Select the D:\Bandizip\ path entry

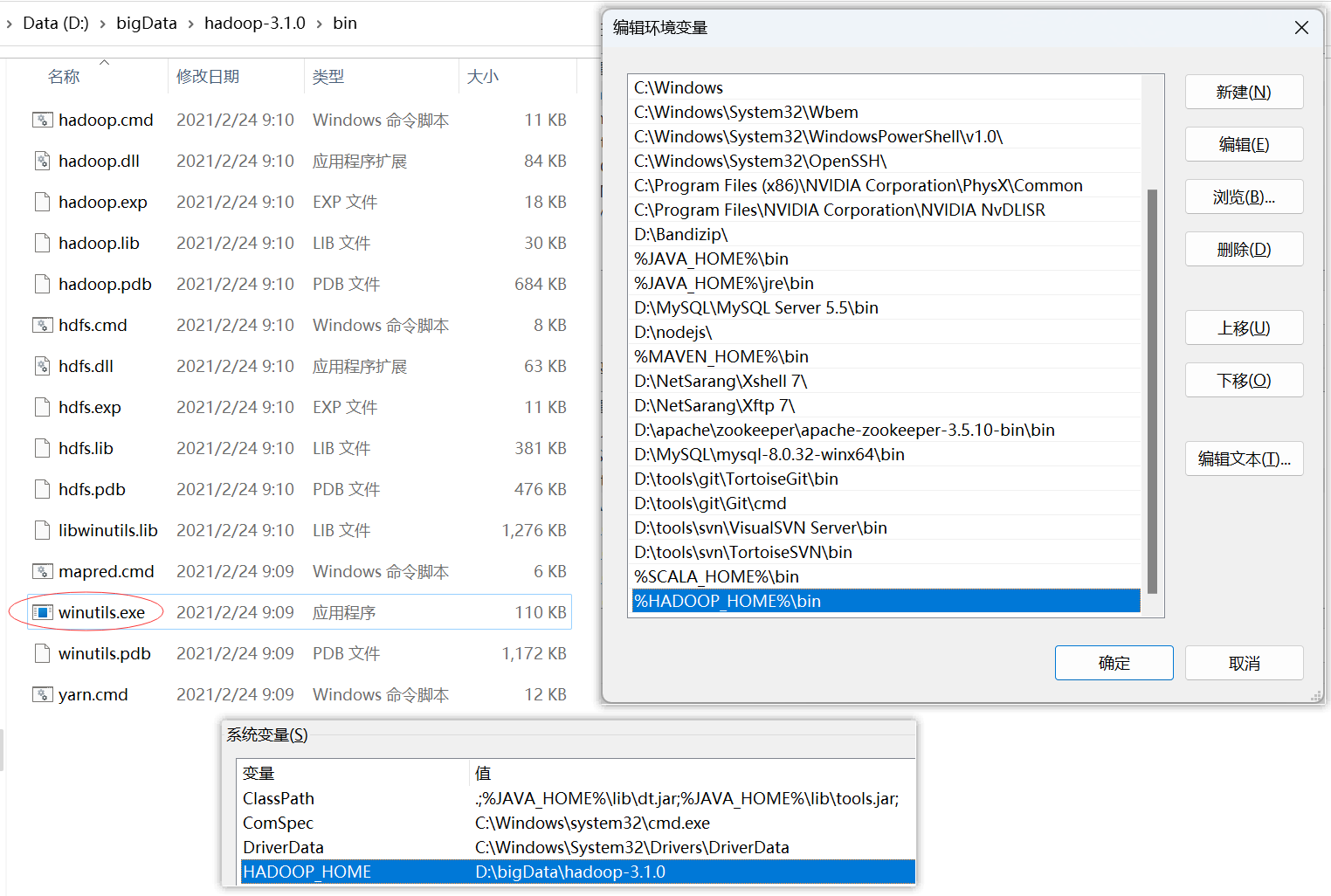click(886, 234)
